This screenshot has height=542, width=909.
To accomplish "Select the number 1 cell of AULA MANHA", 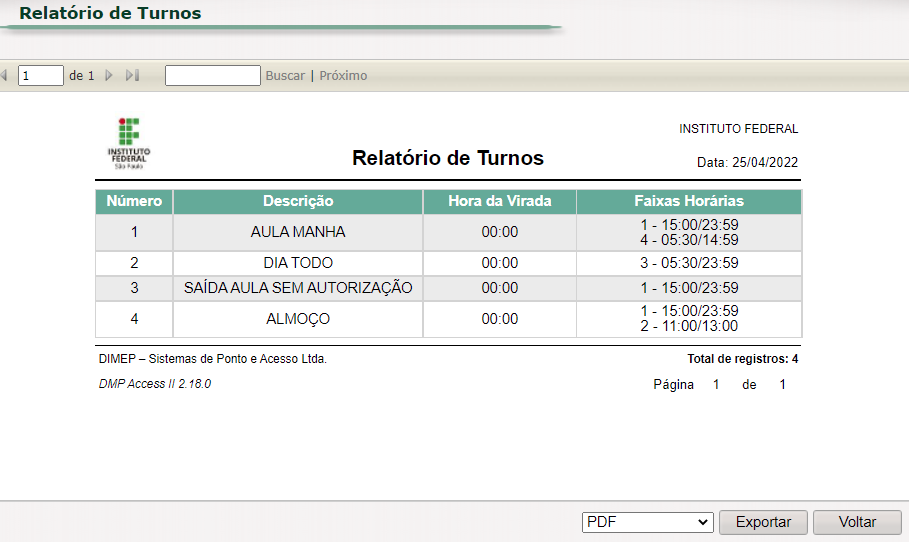I will (x=134, y=232).
